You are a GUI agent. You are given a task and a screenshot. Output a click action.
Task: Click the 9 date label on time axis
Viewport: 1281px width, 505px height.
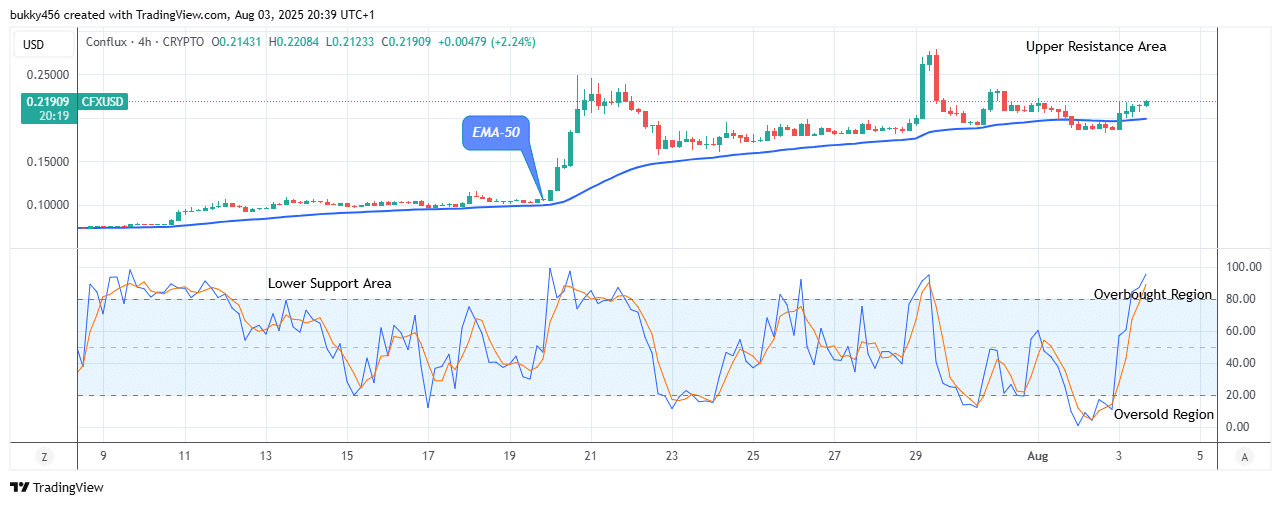pos(103,456)
